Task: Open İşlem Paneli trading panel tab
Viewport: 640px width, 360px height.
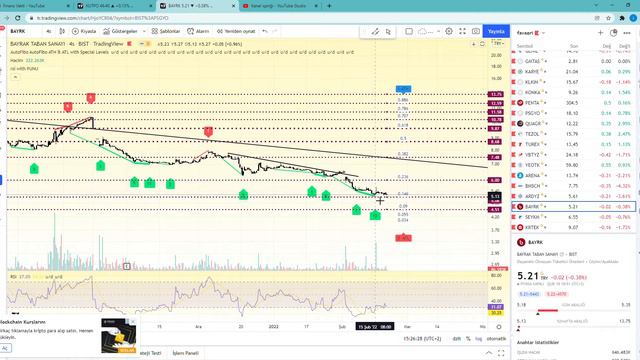Action: pyautogui.click(x=186, y=353)
